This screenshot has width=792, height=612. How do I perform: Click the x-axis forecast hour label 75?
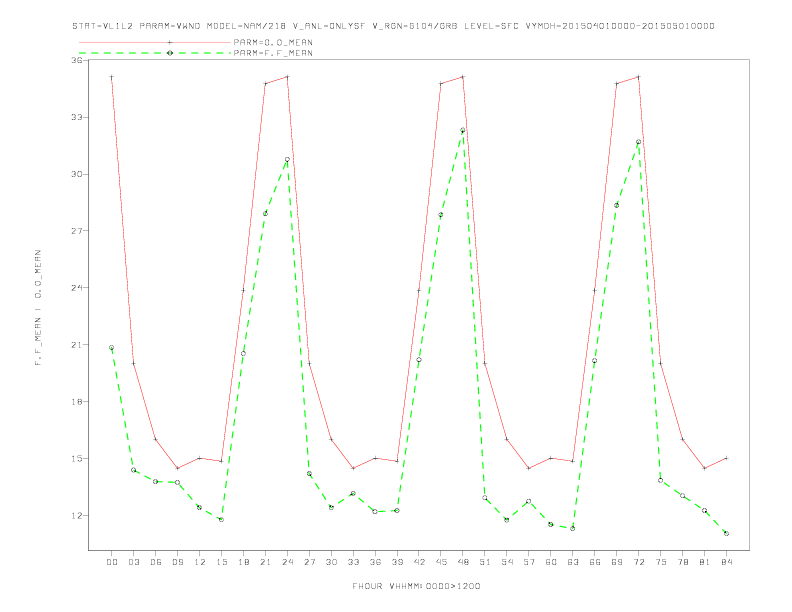coord(661,562)
